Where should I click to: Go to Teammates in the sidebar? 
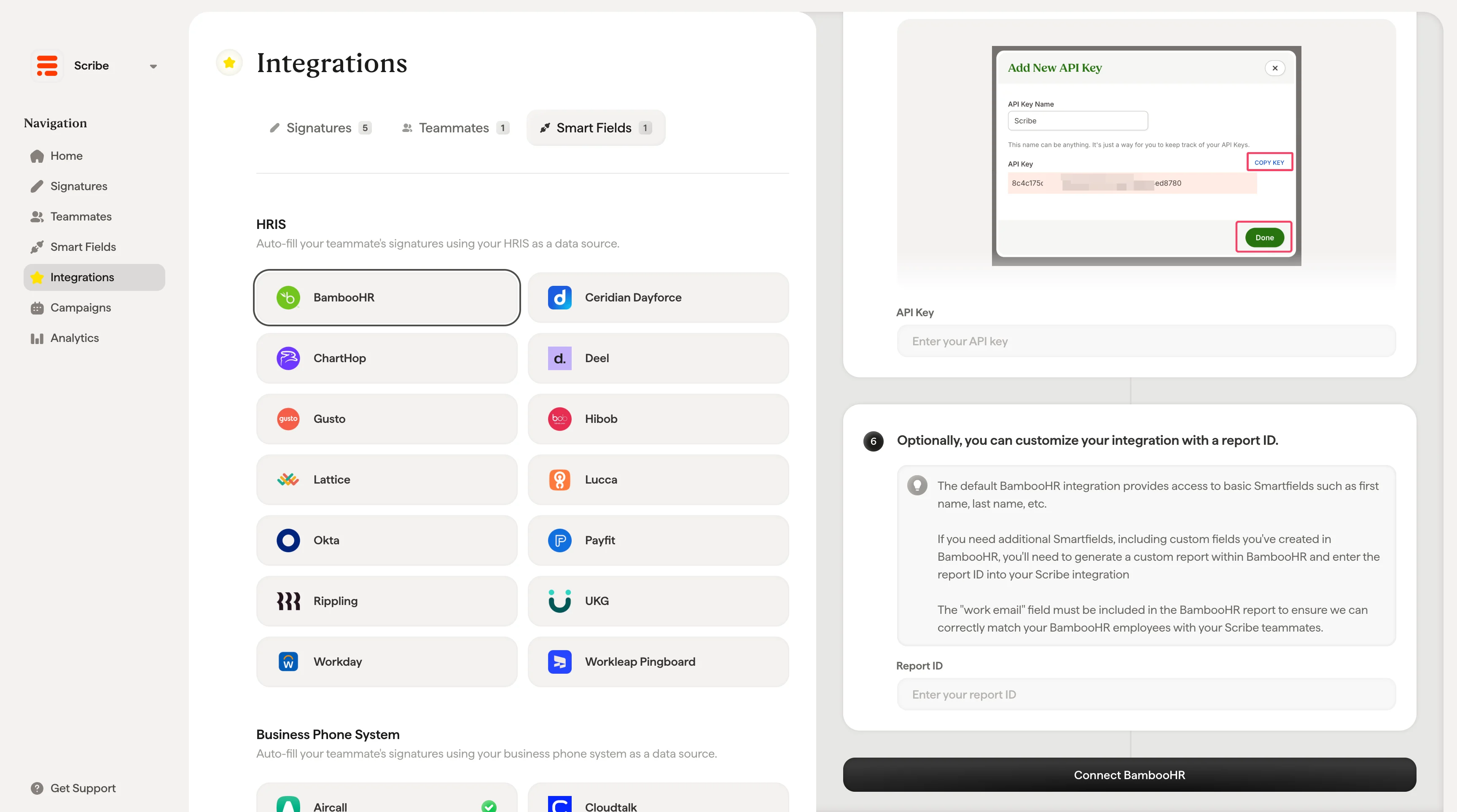point(94,217)
